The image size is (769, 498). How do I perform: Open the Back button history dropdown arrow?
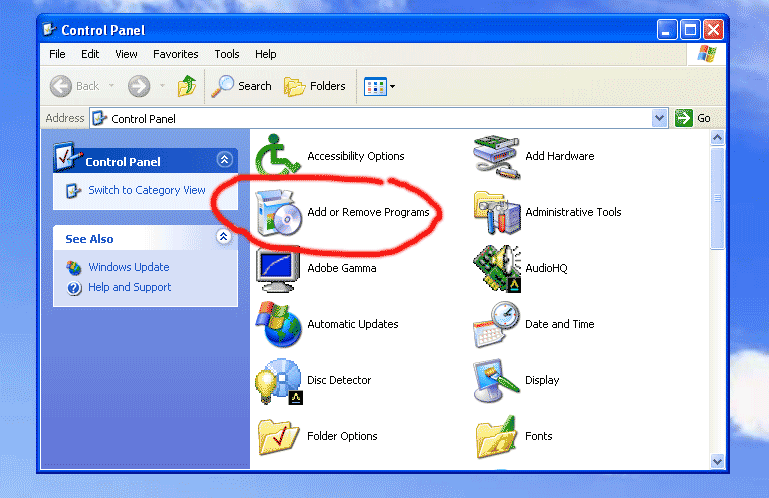click(x=111, y=86)
